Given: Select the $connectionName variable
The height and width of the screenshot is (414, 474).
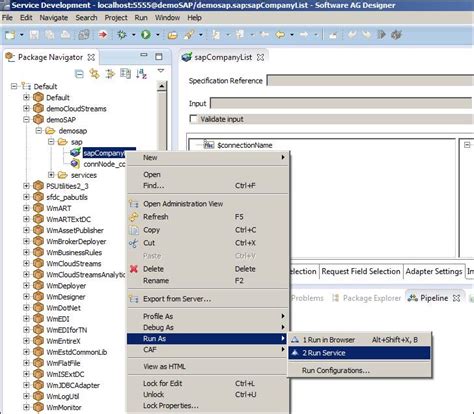Looking at the screenshot, I should coord(244,145).
